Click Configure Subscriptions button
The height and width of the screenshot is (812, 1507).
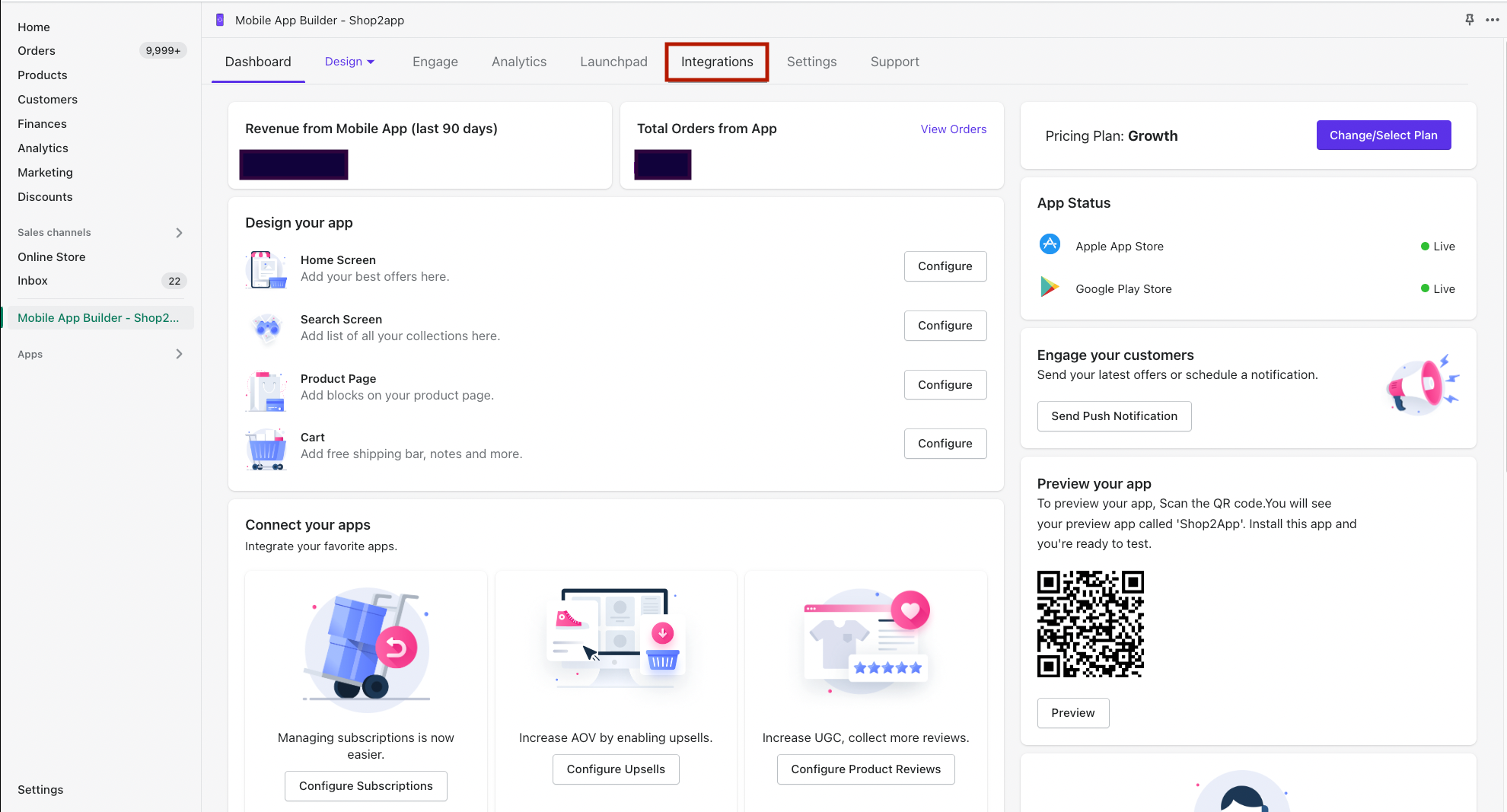366,785
